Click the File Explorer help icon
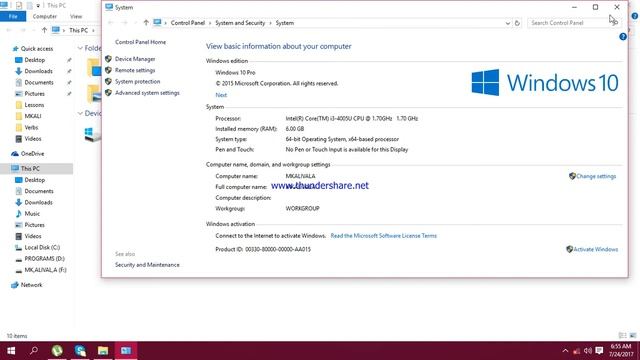The width and height of the screenshot is (640, 360). [635, 16]
